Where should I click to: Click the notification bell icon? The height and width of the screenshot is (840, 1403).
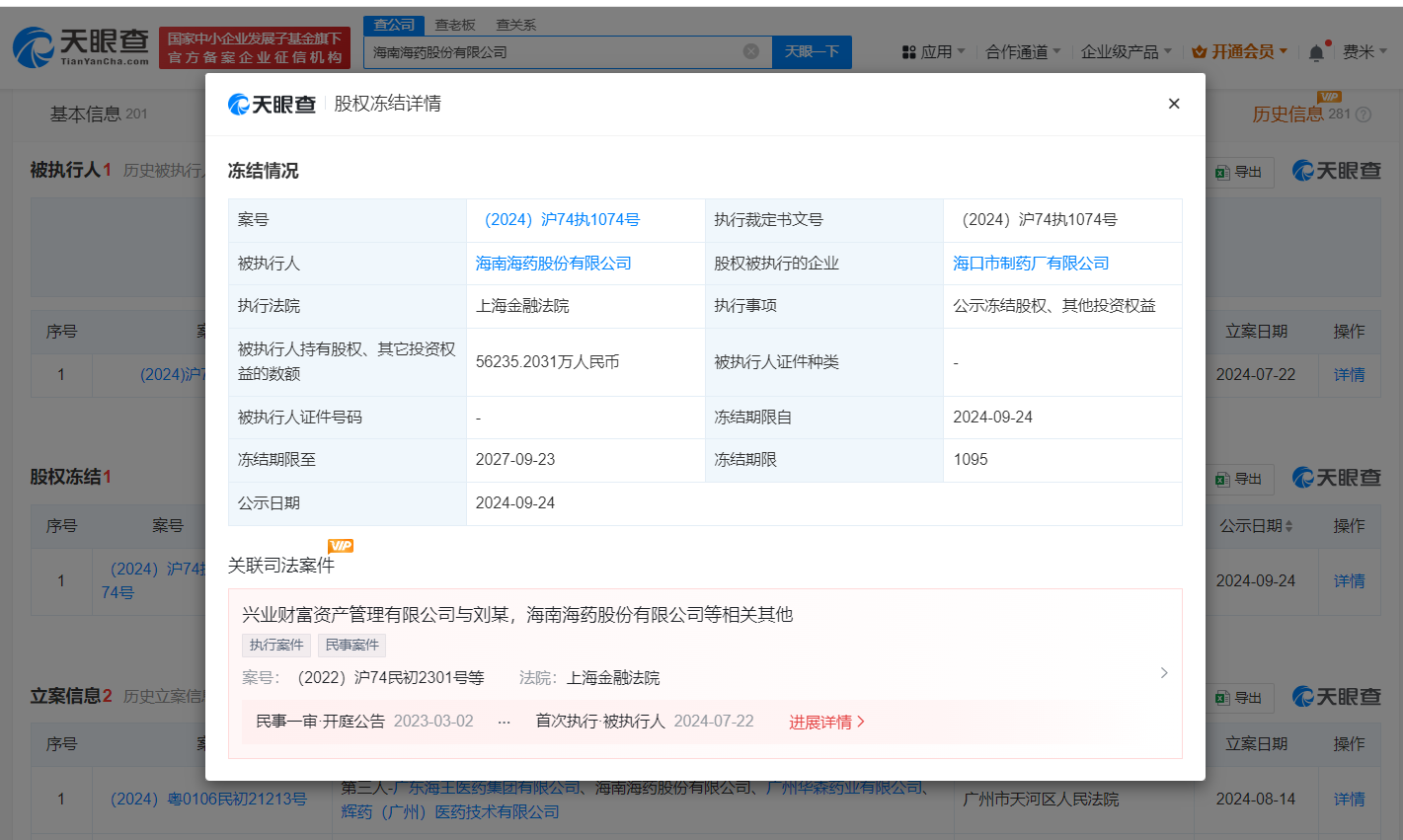(x=1316, y=50)
